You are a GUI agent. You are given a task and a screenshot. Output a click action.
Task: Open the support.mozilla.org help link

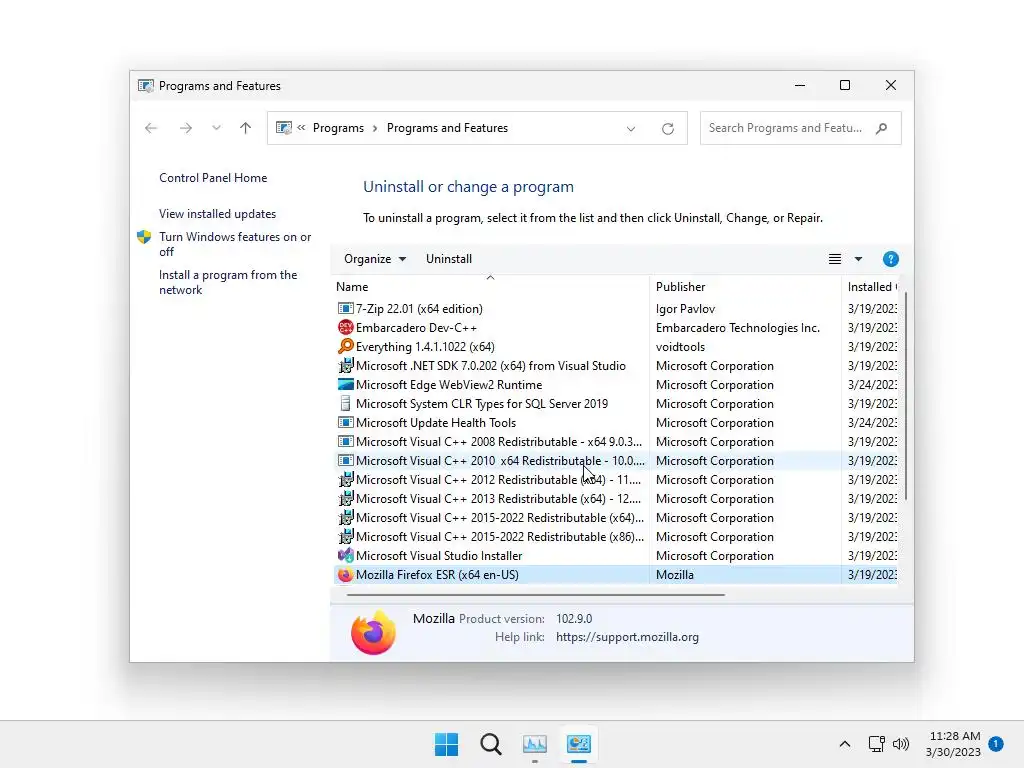627,637
